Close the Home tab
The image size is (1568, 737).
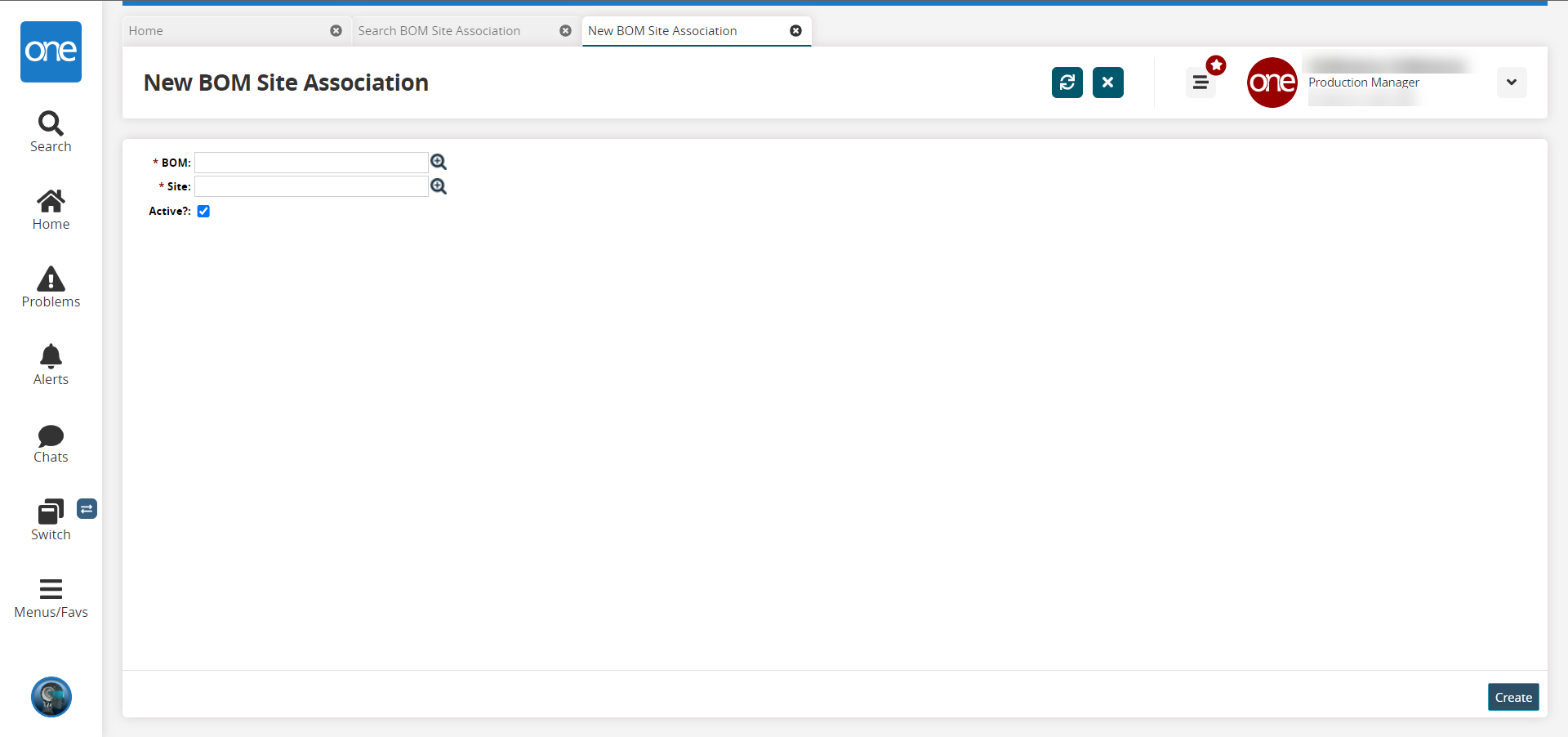point(336,31)
